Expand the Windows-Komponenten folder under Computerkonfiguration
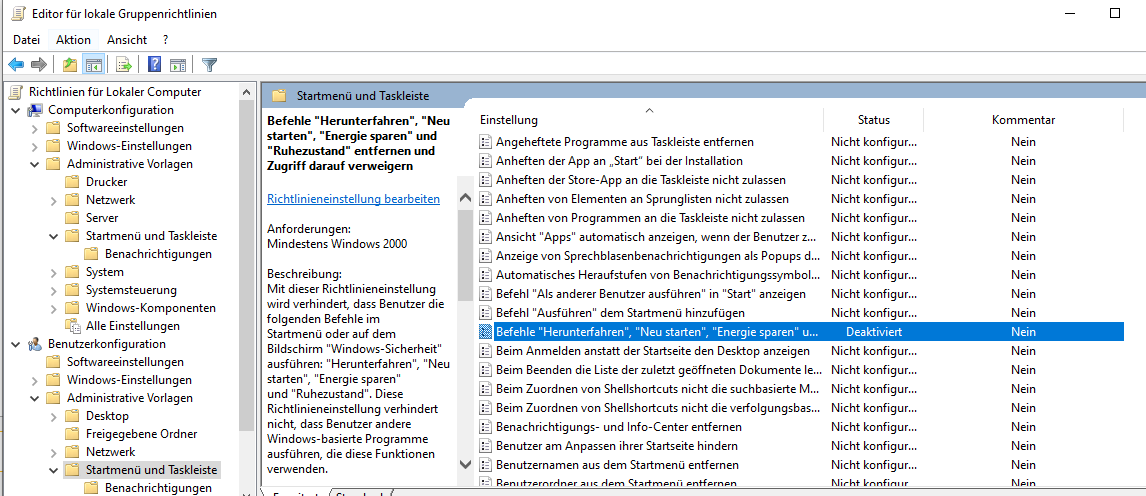The image size is (1146, 496). (53, 308)
